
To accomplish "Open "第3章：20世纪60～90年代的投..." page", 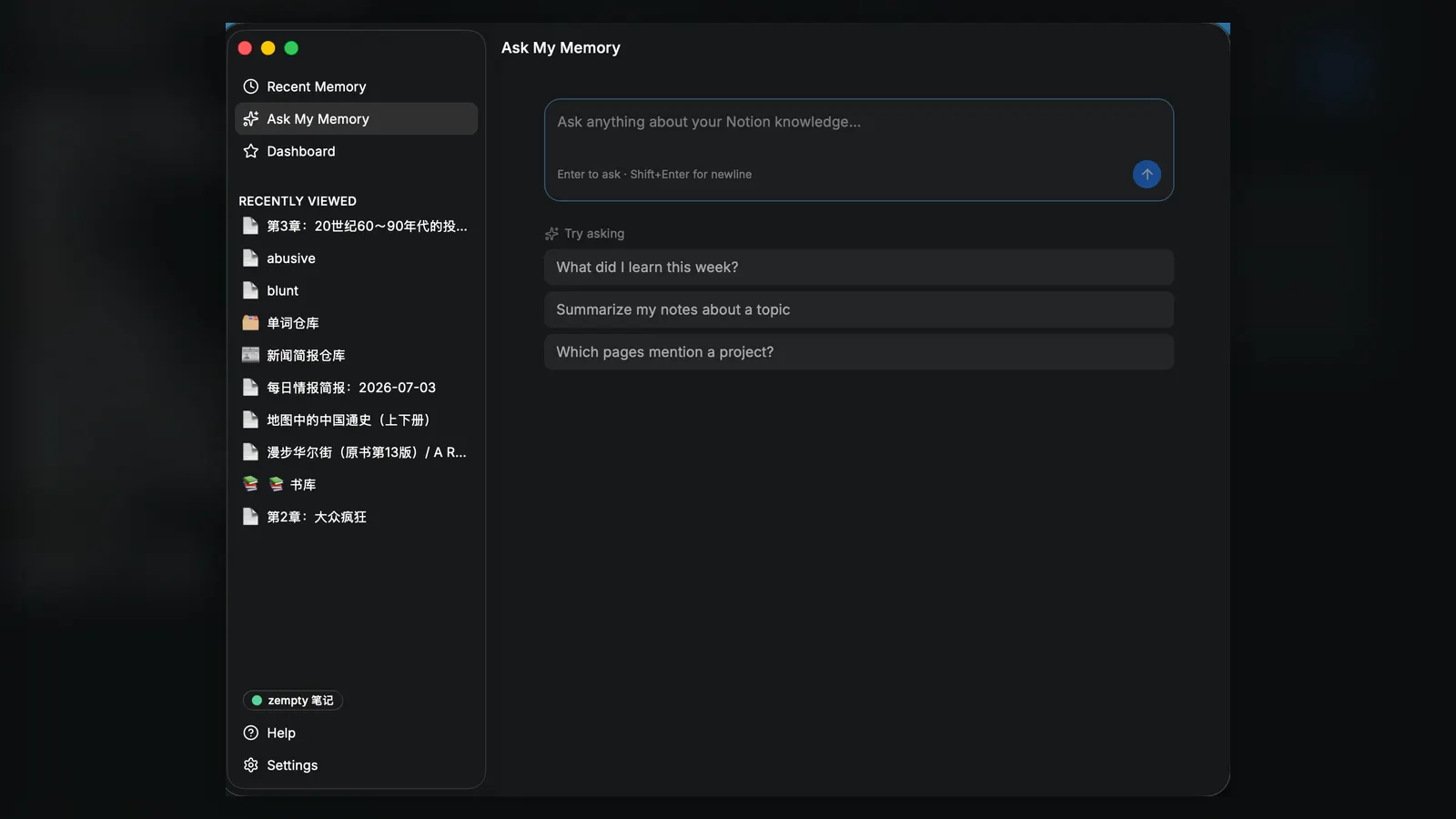I will [x=356, y=226].
